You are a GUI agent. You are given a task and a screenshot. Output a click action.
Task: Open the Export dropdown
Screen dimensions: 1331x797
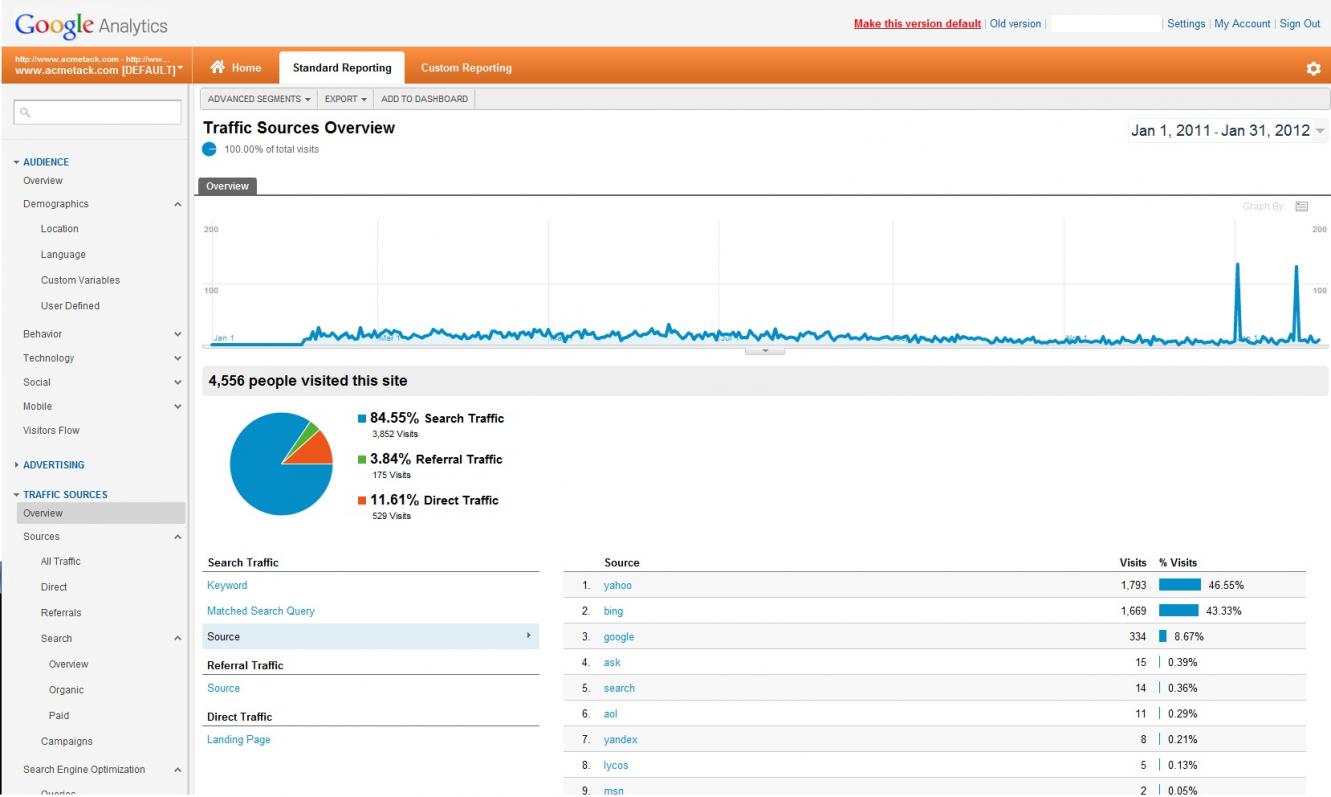346,99
